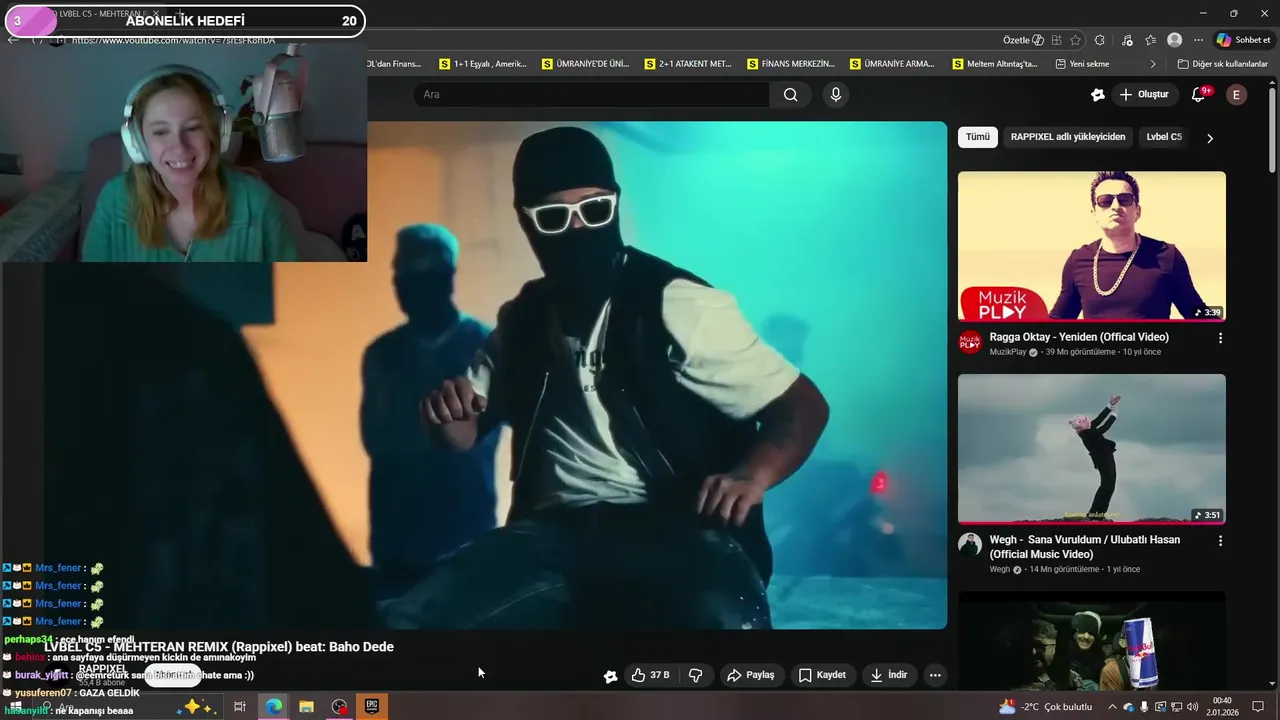The height and width of the screenshot is (720, 1280).
Task: Open the Yeni sekme bookmark
Action: [x=1081, y=64]
